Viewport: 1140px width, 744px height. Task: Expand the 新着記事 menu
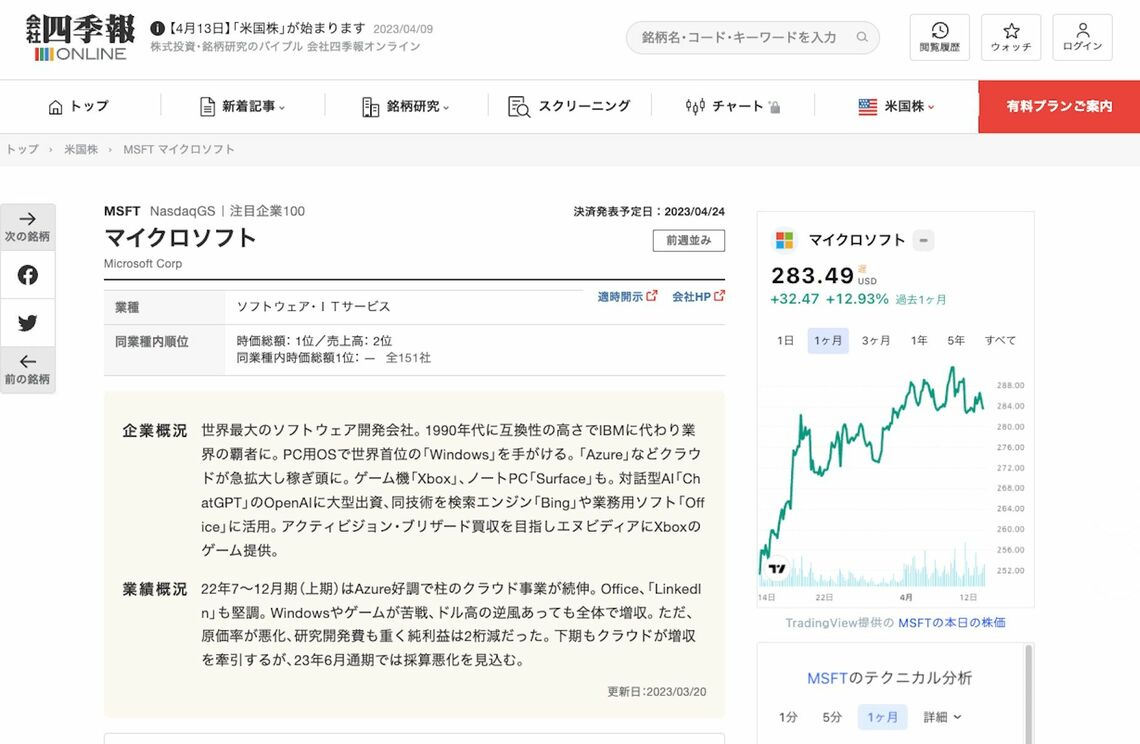click(282, 108)
